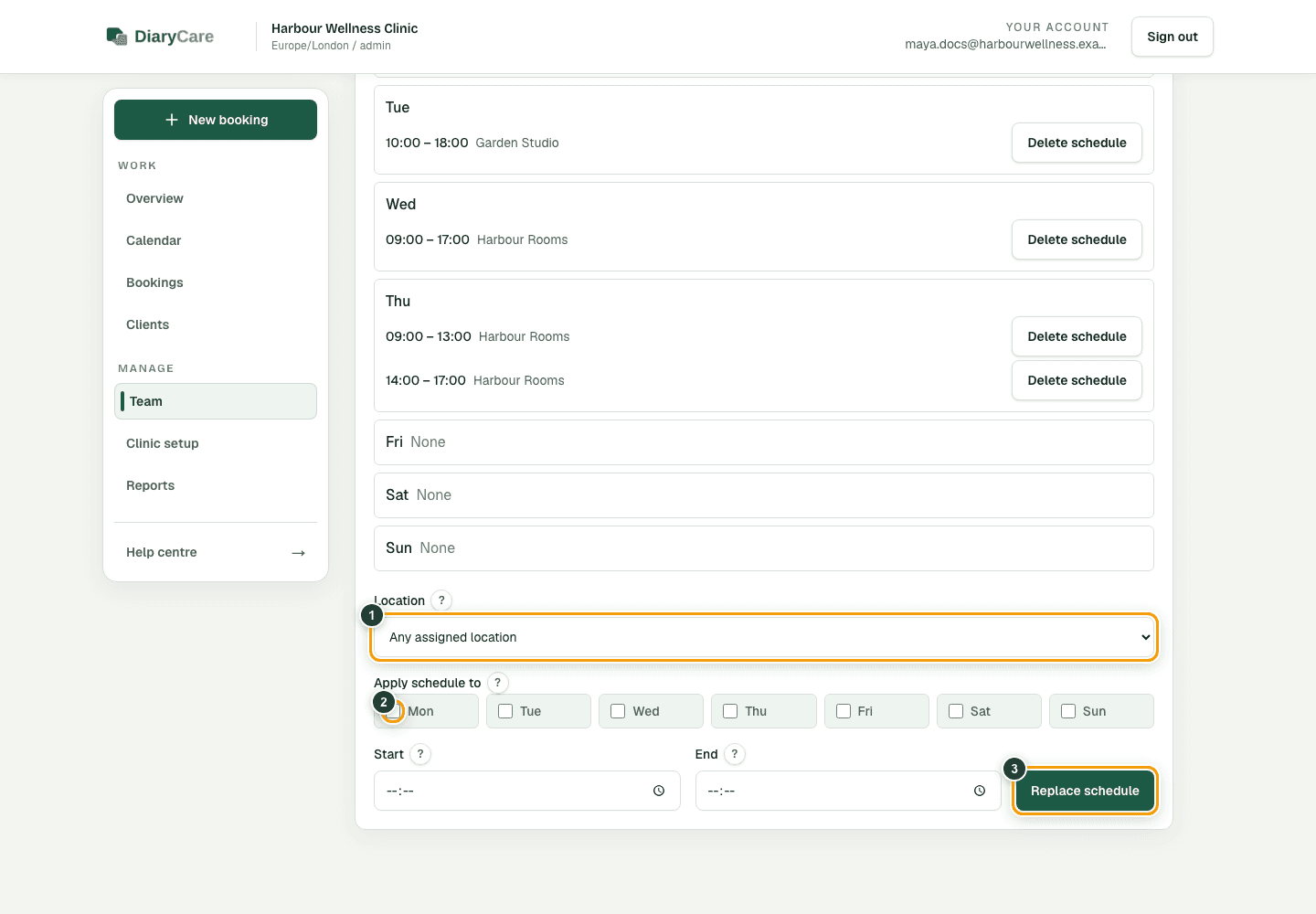
Task: Tick the Wed checkbox
Action: pyautogui.click(x=618, y=711)
